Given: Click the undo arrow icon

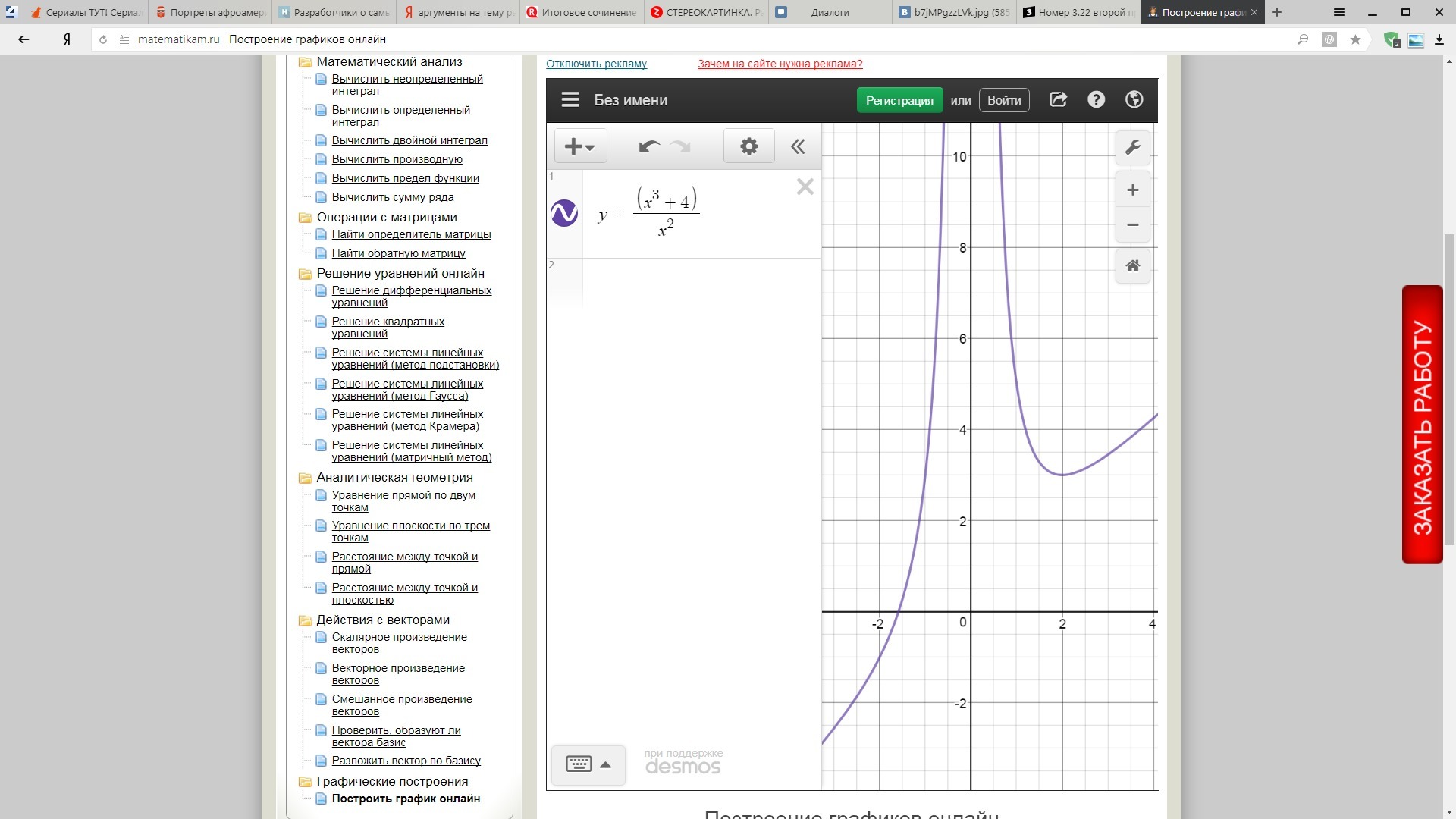Looking at the screenshot, I should point(649,146).
